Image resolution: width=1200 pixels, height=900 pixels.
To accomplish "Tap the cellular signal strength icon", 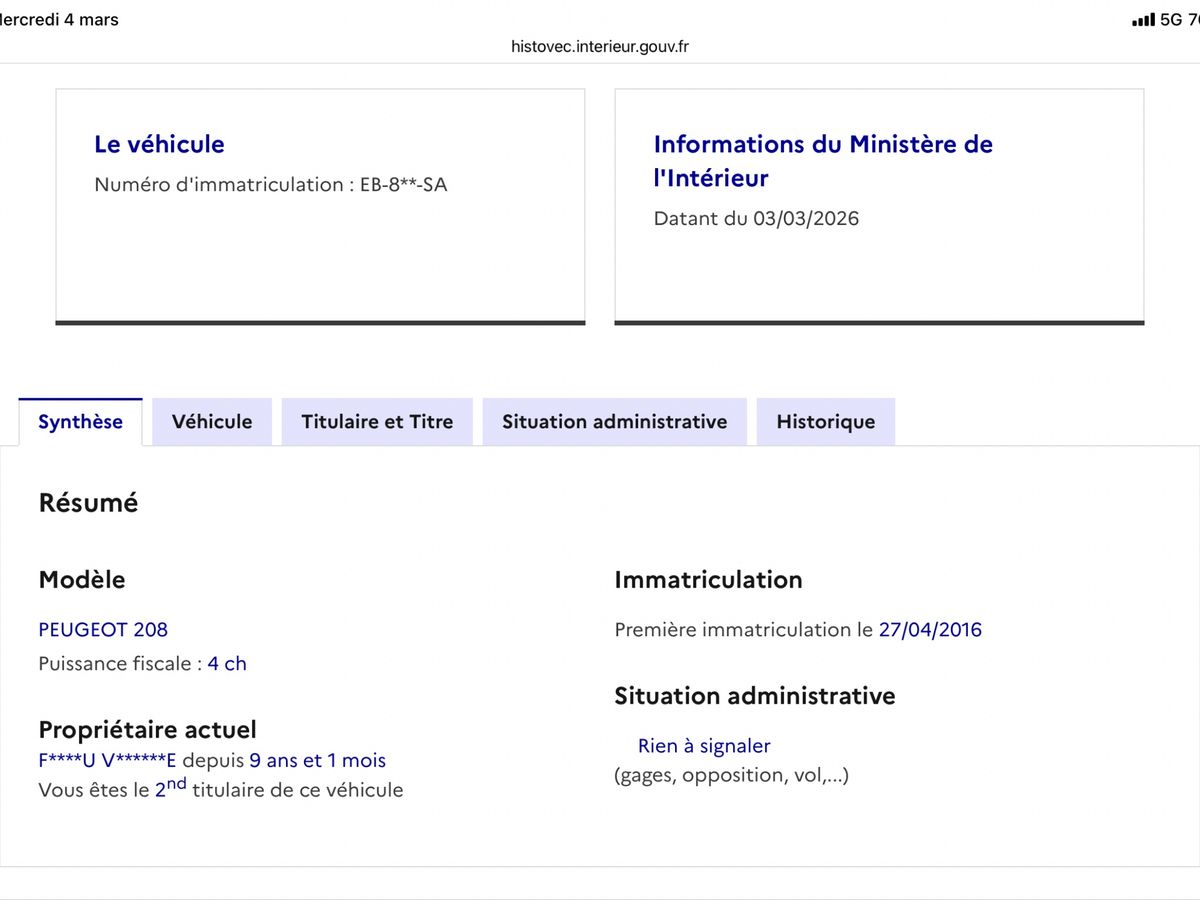I will tap(1142, 20).
